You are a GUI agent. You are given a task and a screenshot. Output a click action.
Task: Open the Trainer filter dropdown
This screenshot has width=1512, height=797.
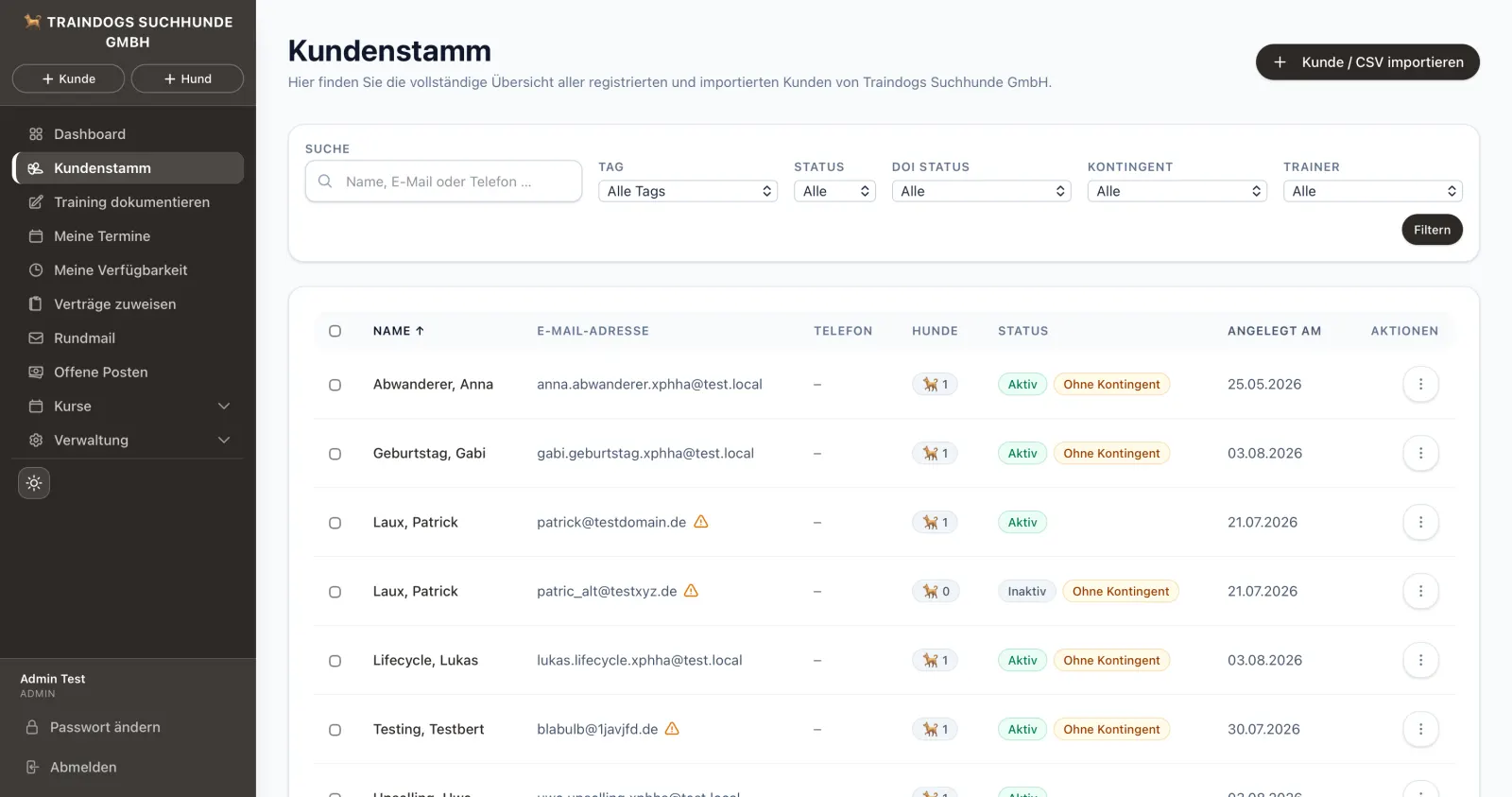pos(1372,191)
